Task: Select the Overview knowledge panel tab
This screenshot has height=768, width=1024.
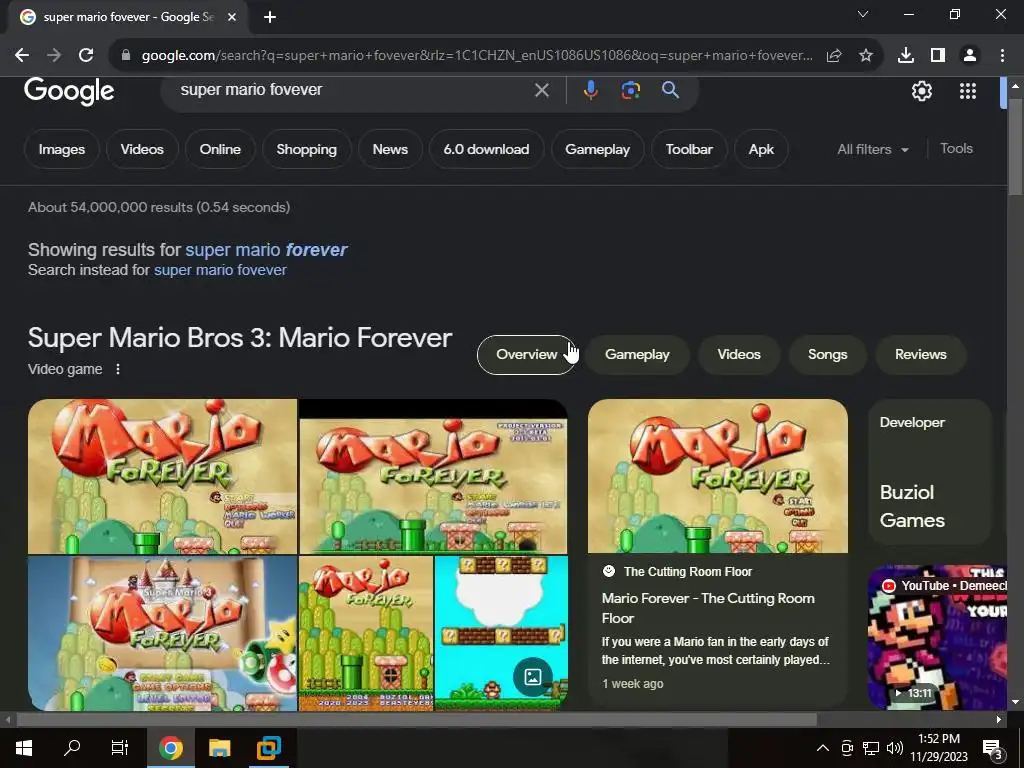Action: (x=526, y=354)
